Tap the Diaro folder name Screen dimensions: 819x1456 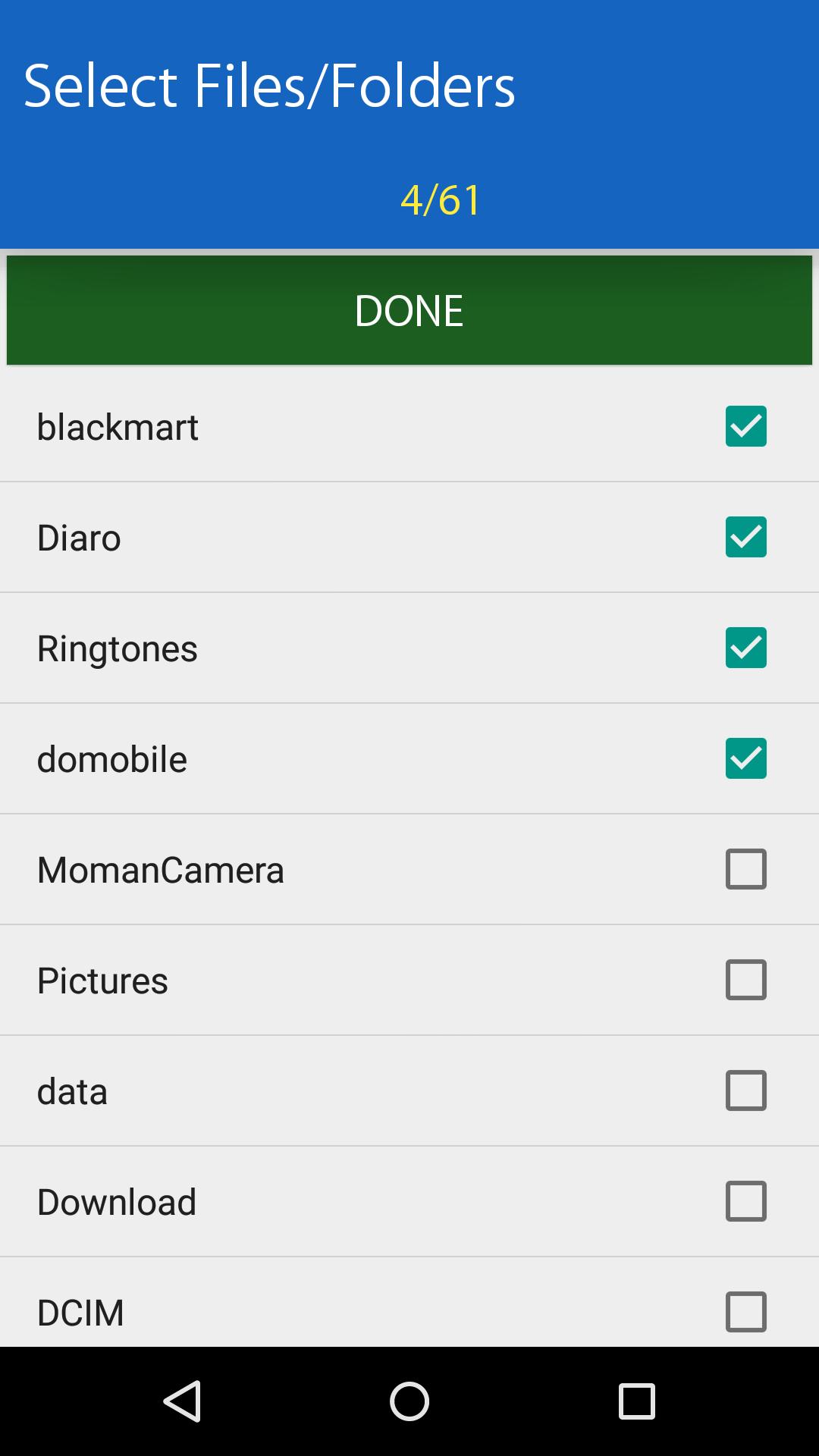[79, 538]
